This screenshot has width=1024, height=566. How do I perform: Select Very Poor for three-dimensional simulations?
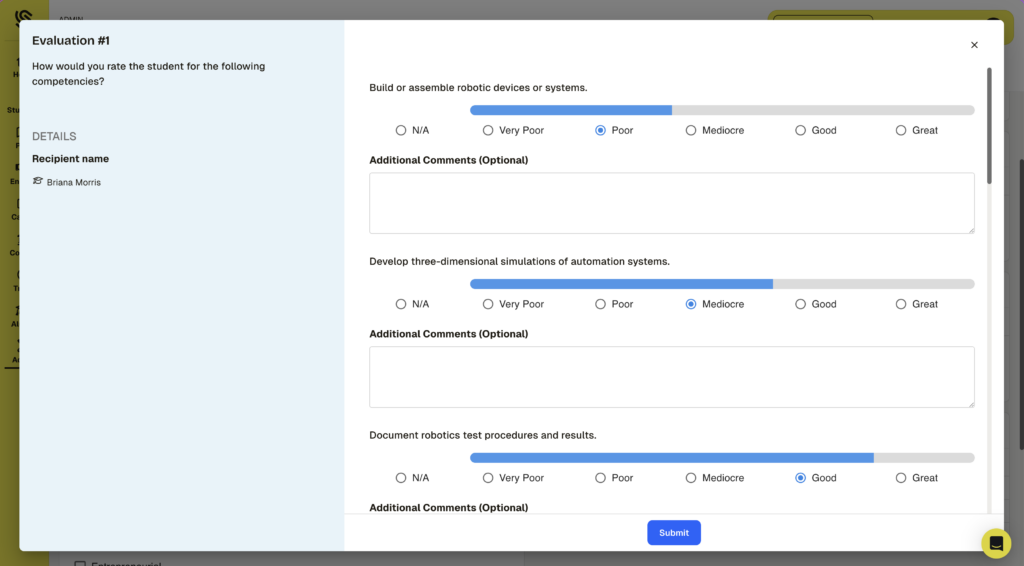coord(488,304)
